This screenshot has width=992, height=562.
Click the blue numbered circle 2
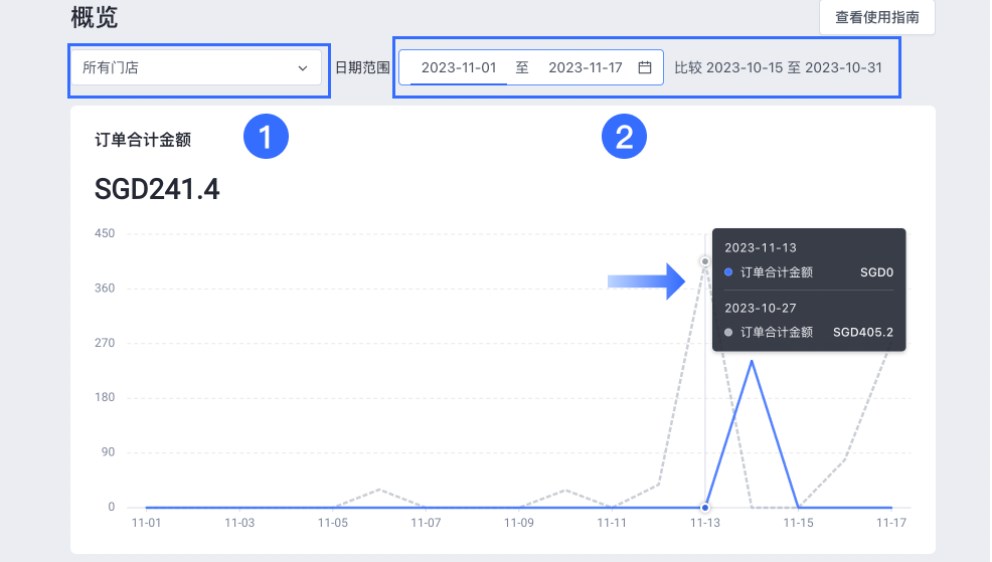point(624,137)
